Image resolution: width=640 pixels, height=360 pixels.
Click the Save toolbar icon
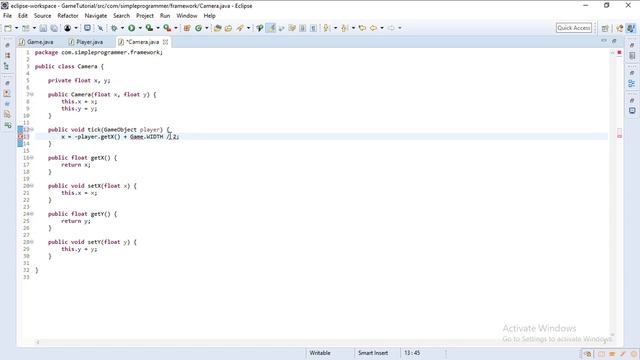[43, 28]
